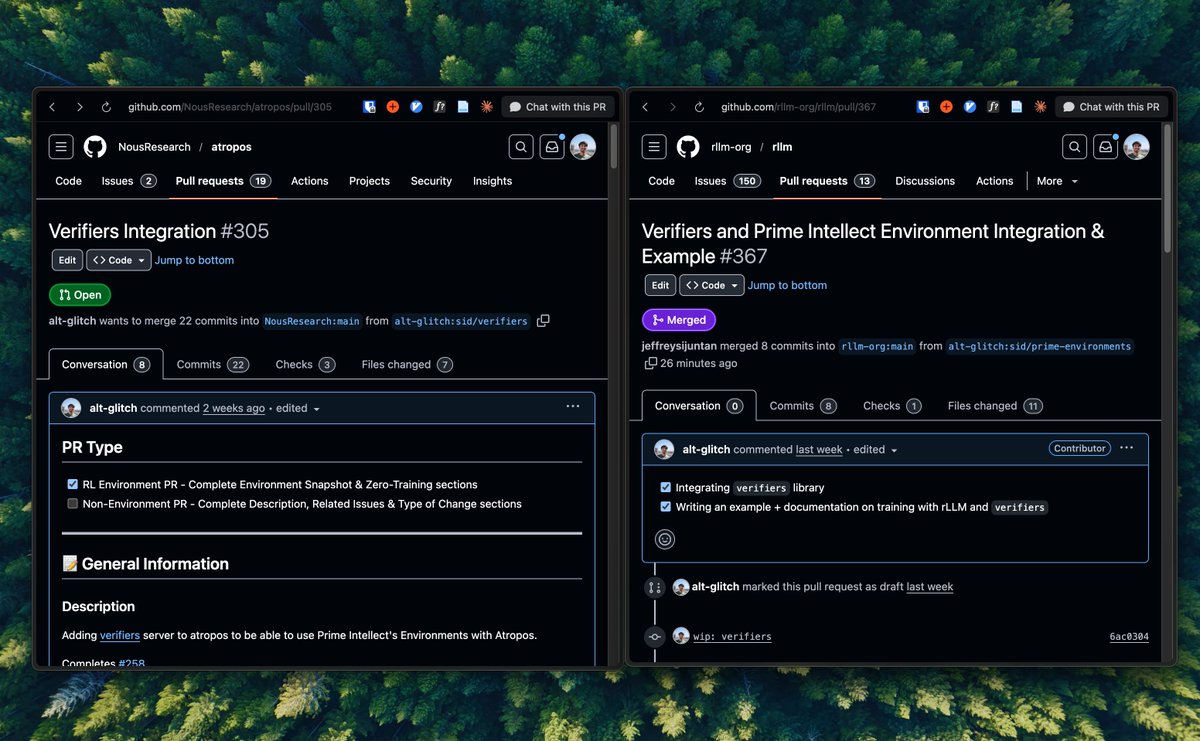
Task: Toggle the Integrating verifiers library task item
Action: pos(665,487)
